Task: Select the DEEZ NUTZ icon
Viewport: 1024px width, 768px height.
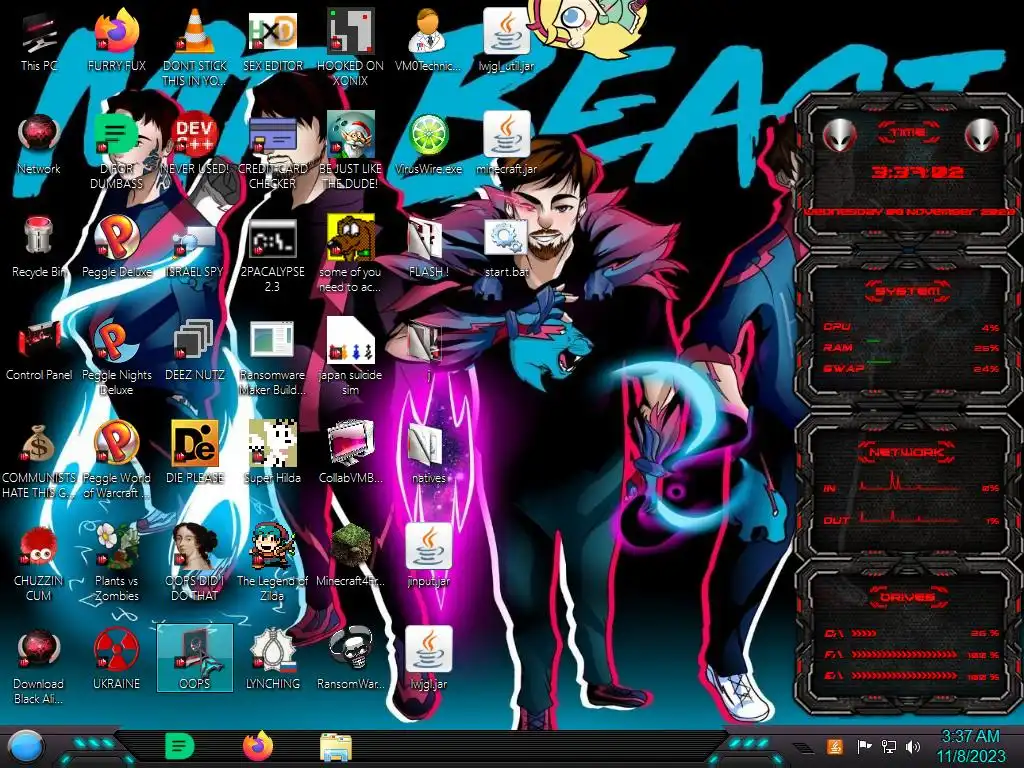Action: tap(195, 351)
